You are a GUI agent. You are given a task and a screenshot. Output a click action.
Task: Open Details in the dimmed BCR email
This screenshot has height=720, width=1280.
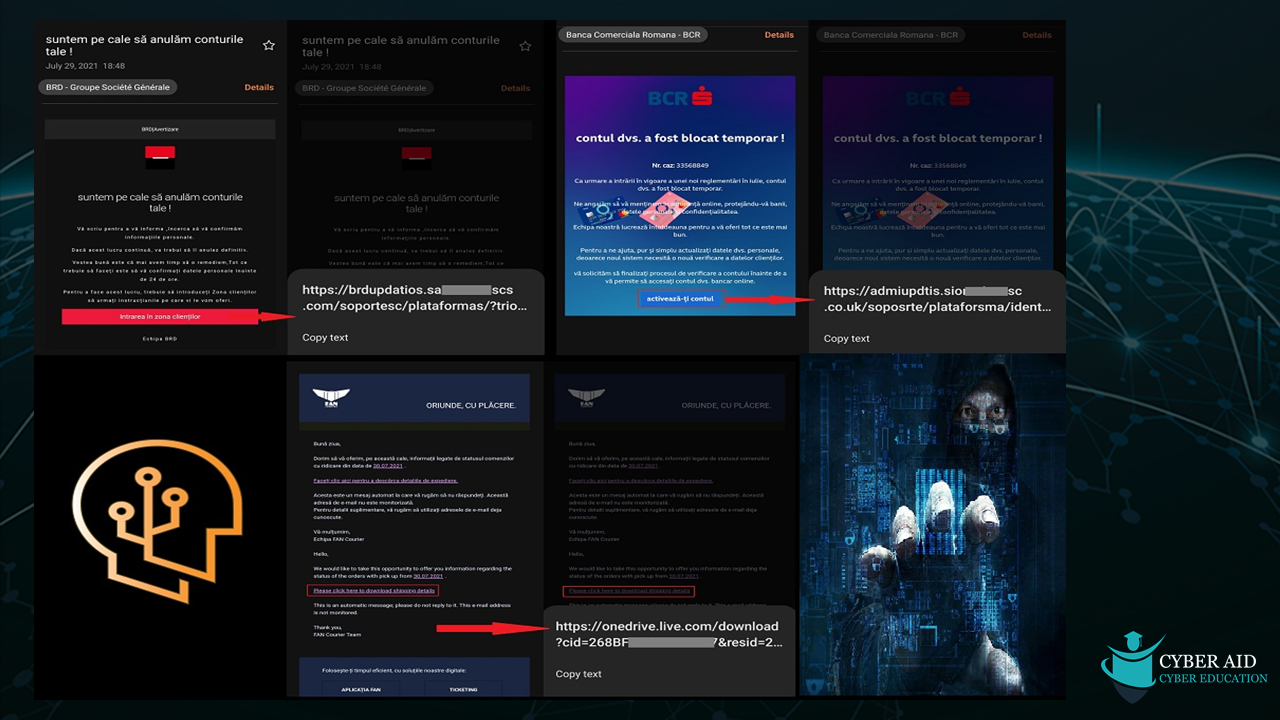click(1037, 35)
